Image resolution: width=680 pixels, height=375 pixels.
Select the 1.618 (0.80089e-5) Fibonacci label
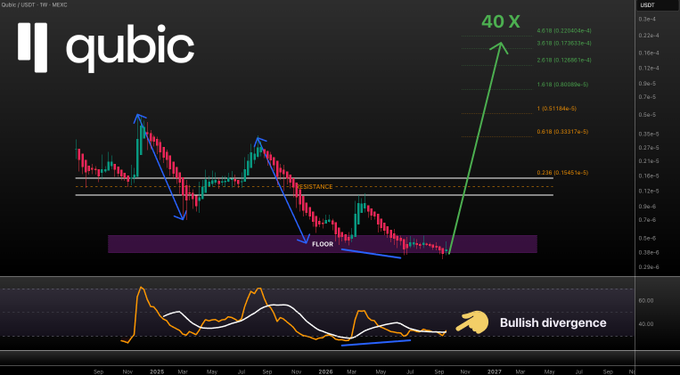562,84
